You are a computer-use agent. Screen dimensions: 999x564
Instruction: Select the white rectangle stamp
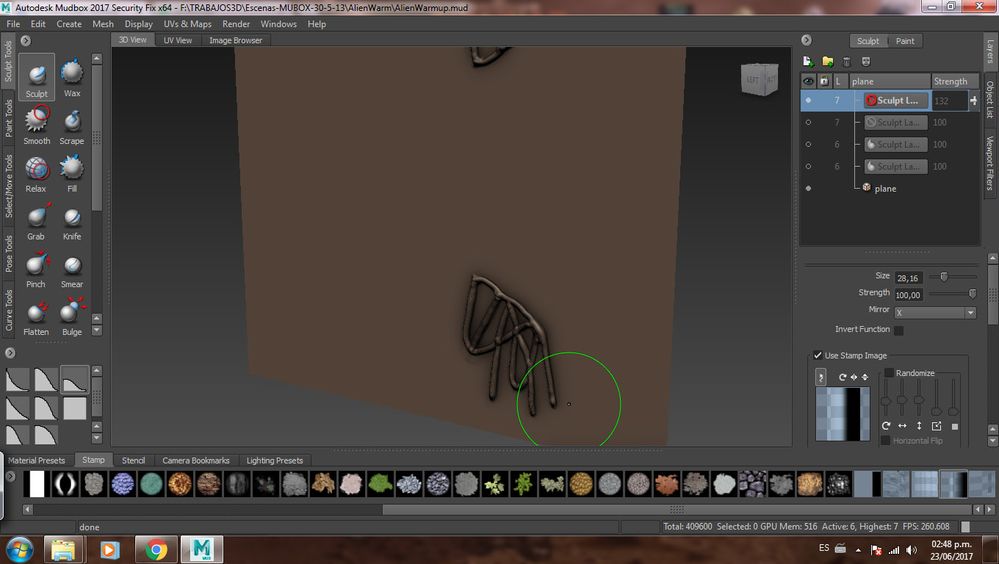click(36, 484)
